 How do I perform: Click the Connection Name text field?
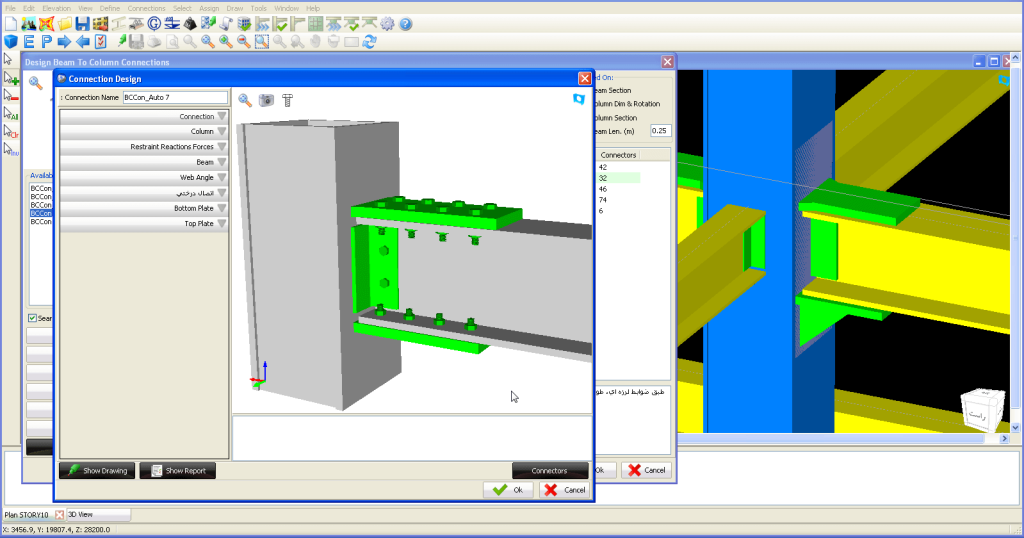coord(175,98)
